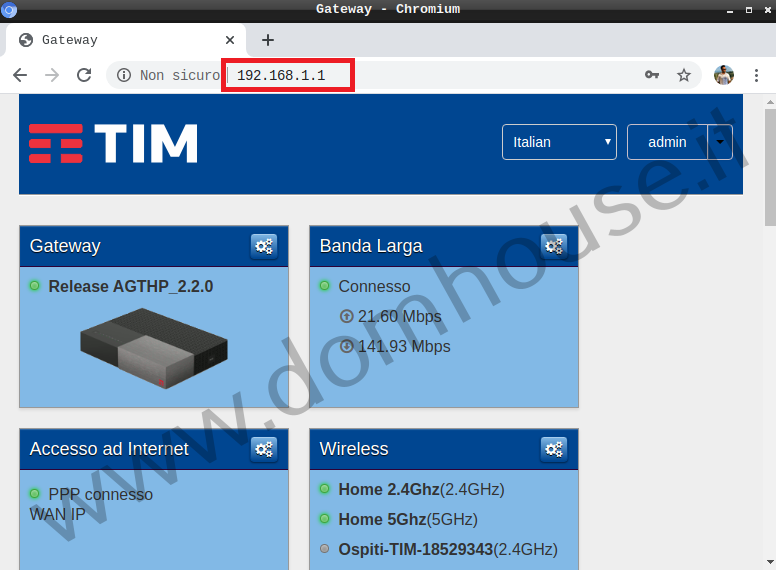The height and width of the screenshot is (570, 776).
Task: Click green status dot beside Connesso
Action: pyautogui.click(x=325, y=285)
